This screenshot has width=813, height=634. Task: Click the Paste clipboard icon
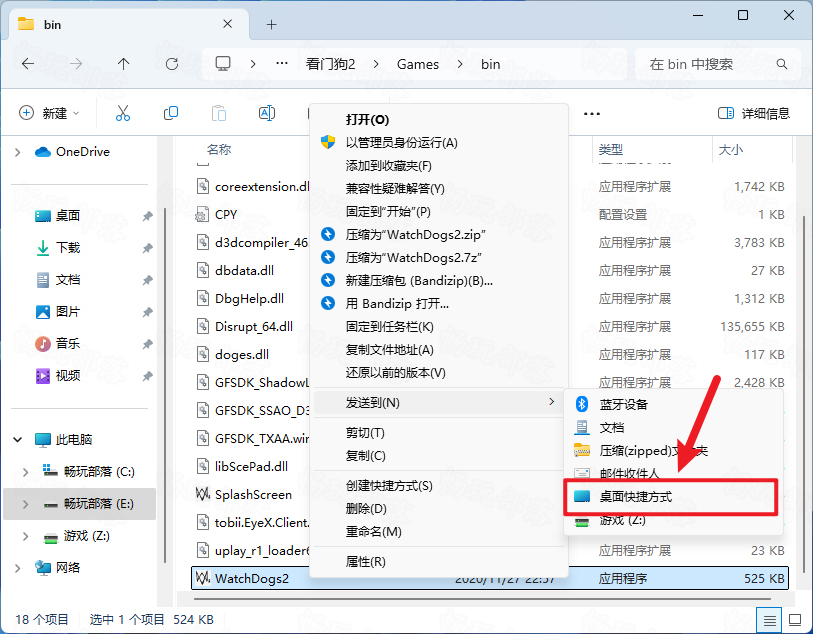[x=219, y=113]
